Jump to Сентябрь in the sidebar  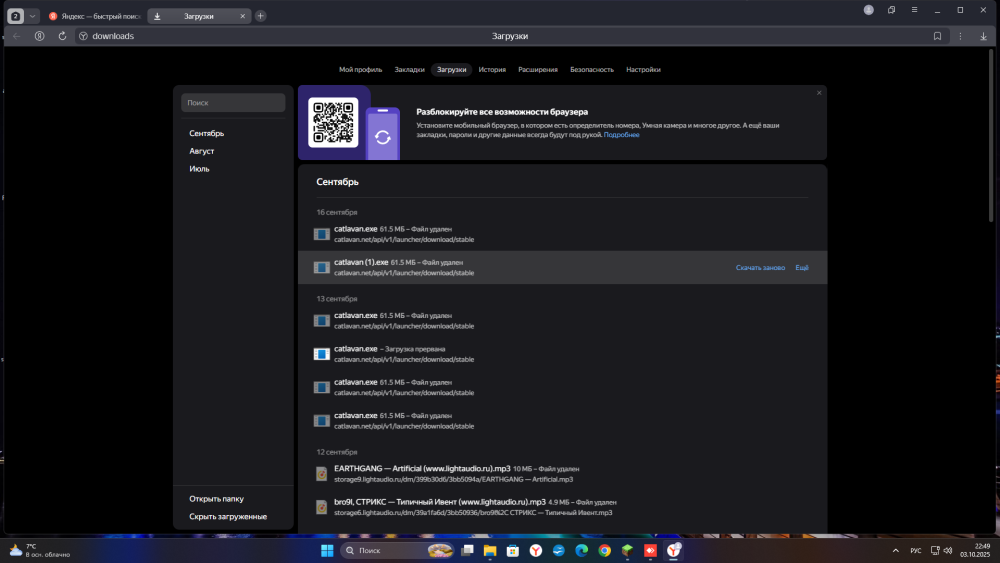[207, 133]
